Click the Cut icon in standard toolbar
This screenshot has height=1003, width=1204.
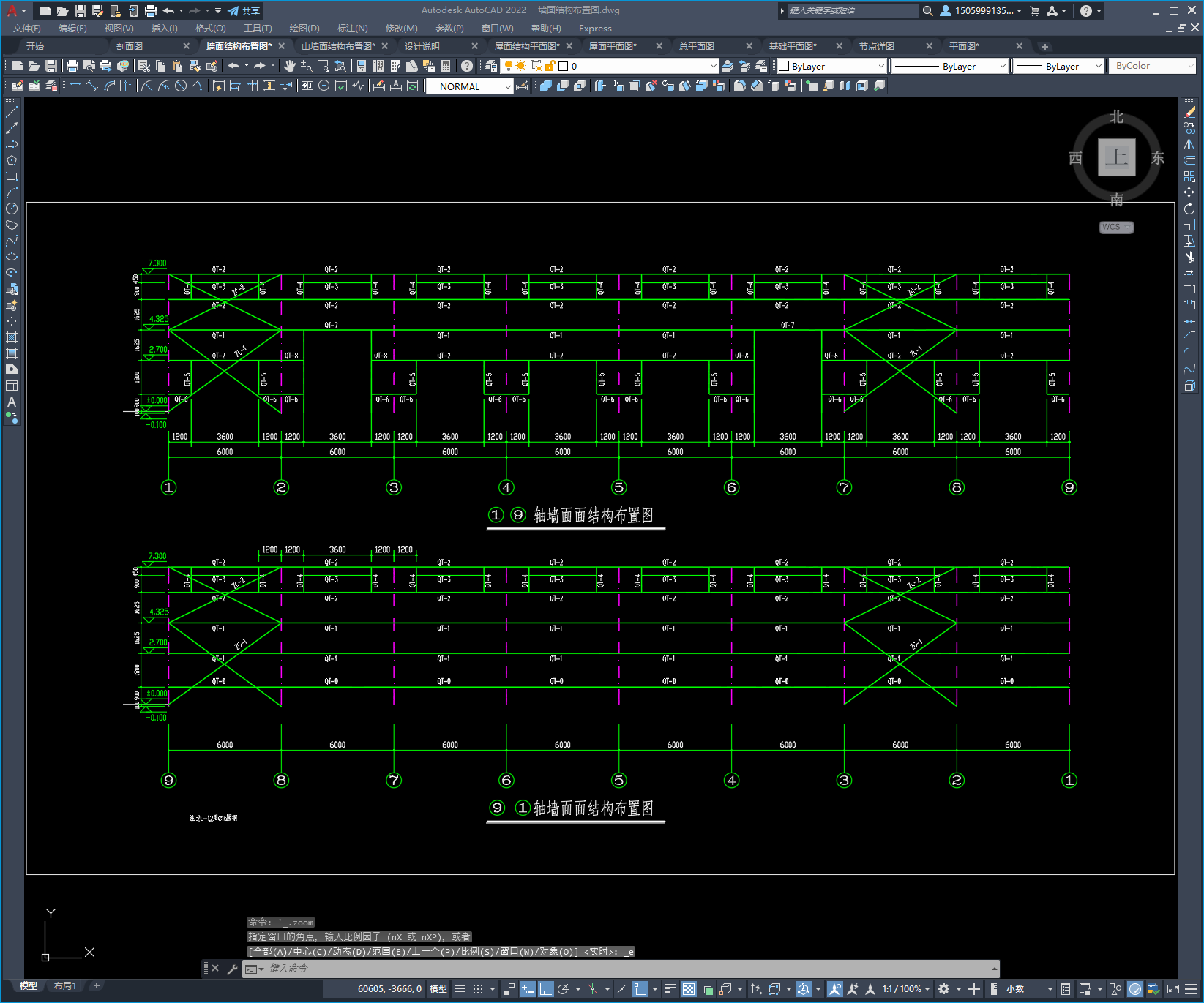coord(144,66)
